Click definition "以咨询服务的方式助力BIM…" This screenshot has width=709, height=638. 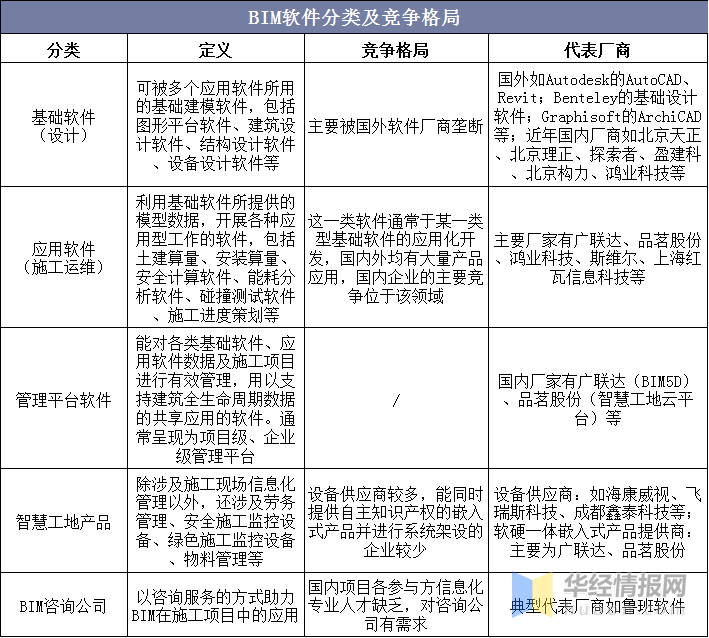[x=216, y=606]
